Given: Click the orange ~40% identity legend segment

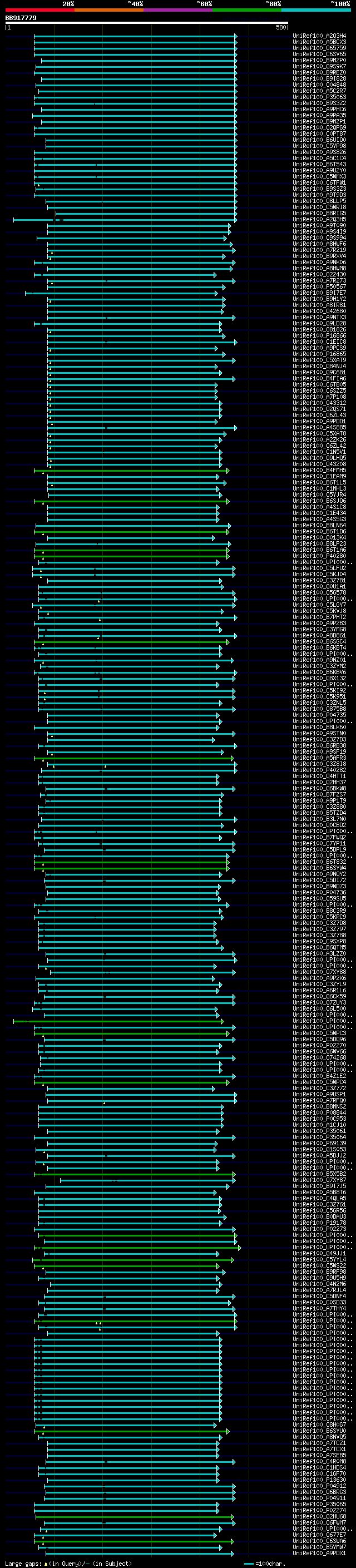Looking at the screenshot, I should (x=109, y=10).
